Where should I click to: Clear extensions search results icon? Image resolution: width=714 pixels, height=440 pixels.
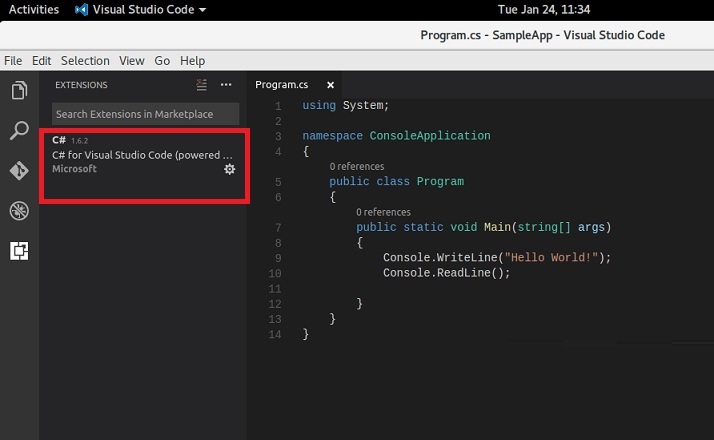(x=202, y=85)
